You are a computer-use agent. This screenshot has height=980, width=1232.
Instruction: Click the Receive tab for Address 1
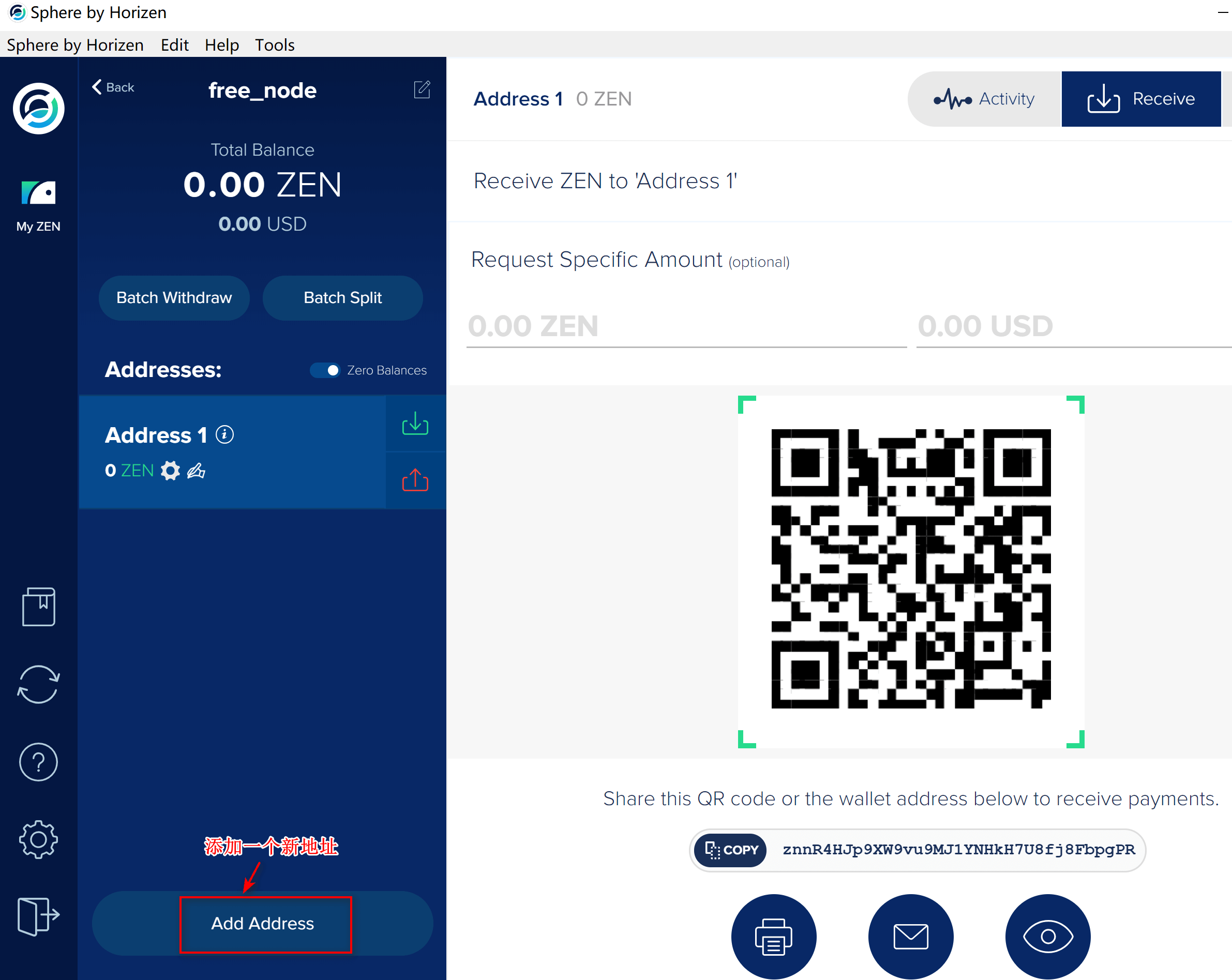click(1140, 98)
